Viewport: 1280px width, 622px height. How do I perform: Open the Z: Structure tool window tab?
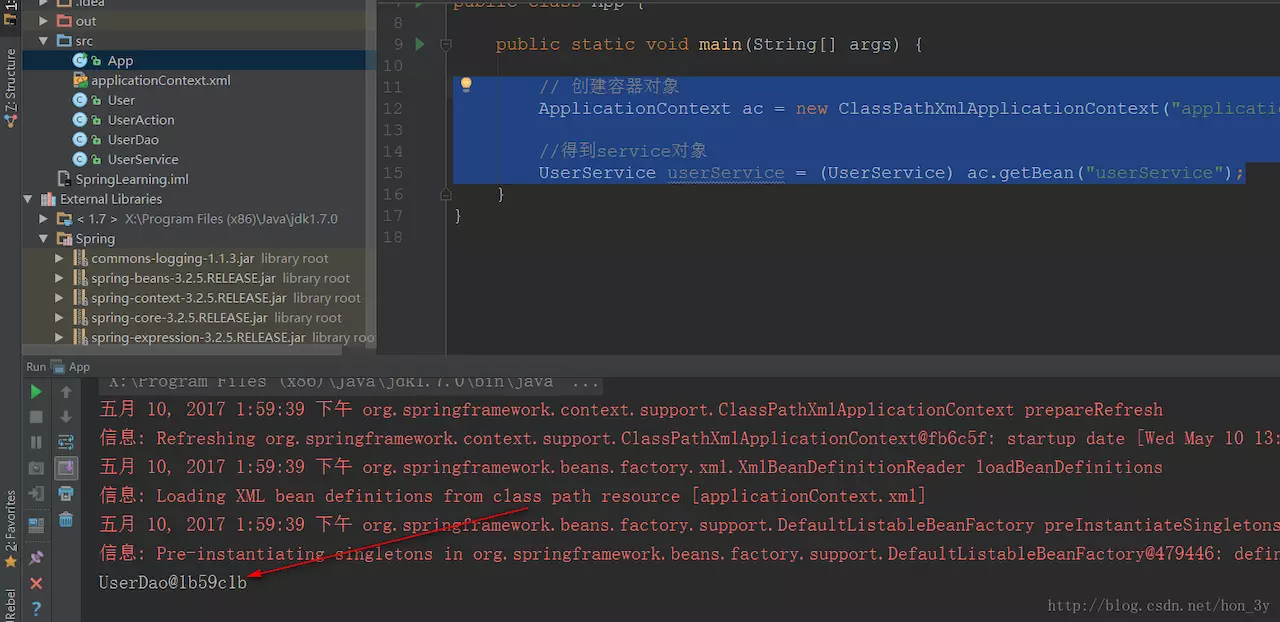(11, 87)
